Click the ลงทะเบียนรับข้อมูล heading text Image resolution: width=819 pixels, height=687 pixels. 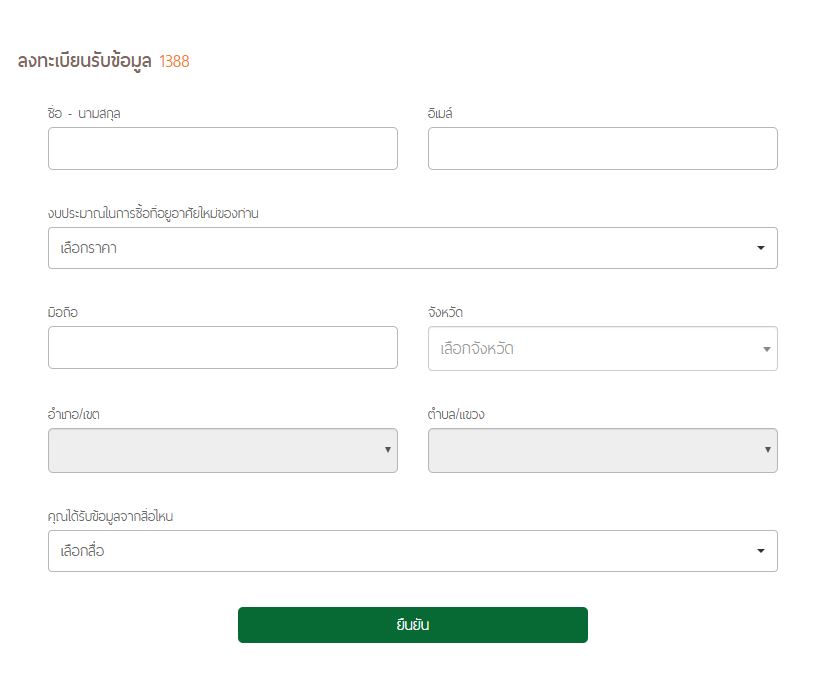(85, 62)
